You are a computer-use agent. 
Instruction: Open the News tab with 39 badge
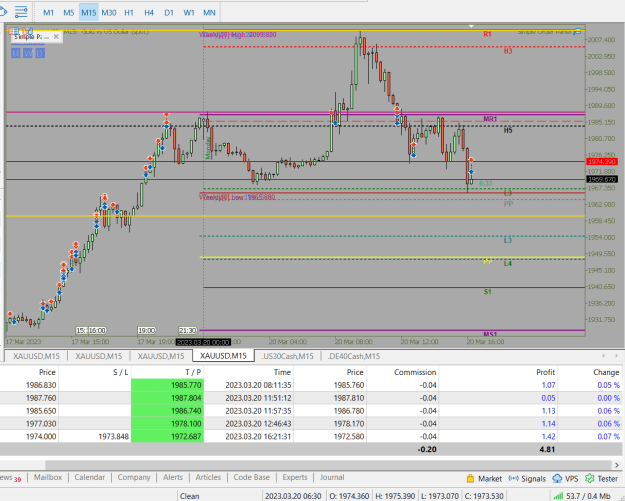click(11, 477)
